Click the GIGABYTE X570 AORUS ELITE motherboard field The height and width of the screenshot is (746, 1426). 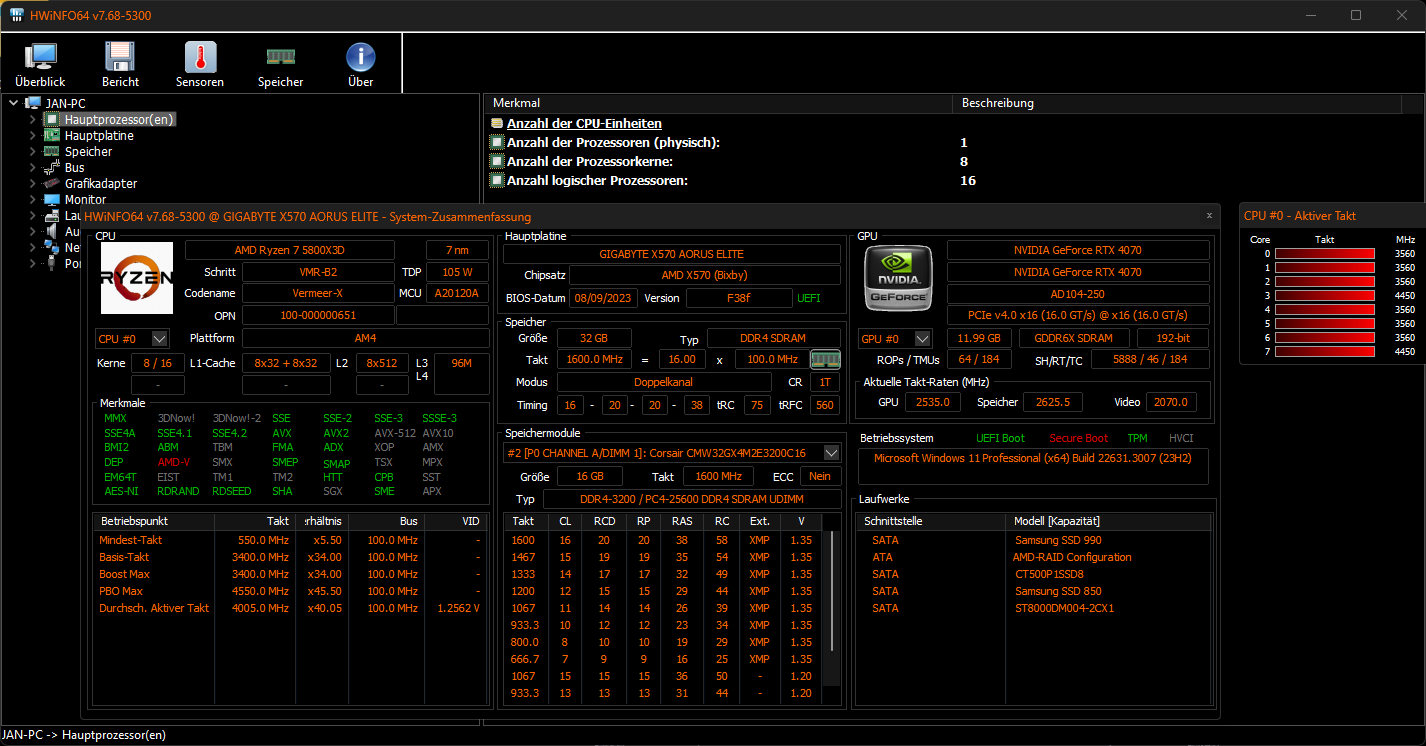(x=671, y=254)
